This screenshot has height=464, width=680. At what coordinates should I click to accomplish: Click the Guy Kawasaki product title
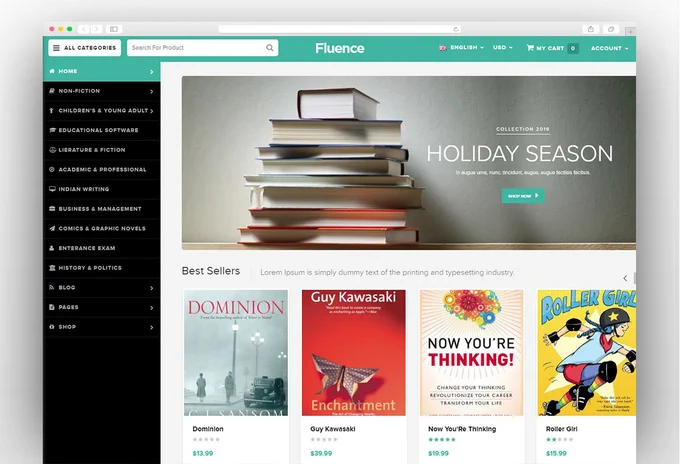333,429
